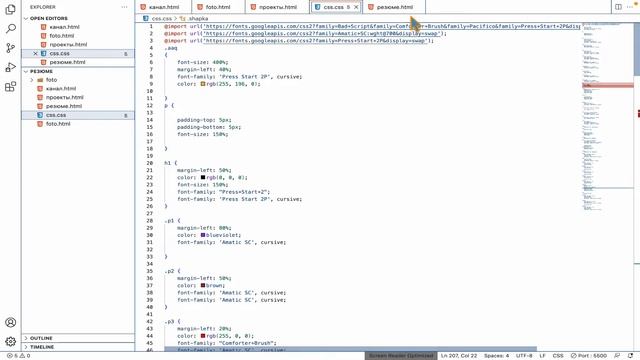Viewport: 640px width, 360px height.
Task: Collapse the Open Editors section
Action: [x=49, y=18]
